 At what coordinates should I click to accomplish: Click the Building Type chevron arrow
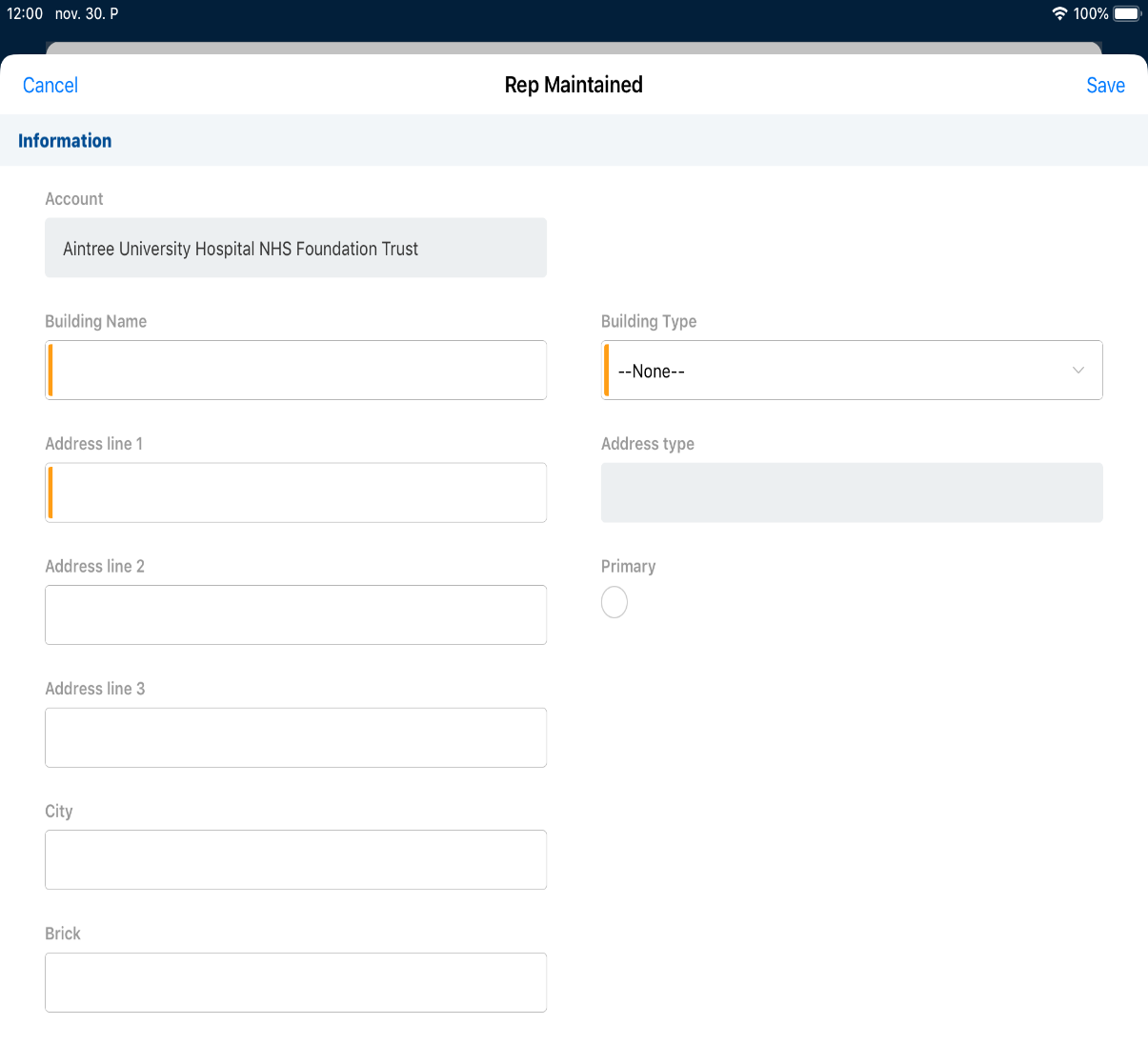[x=1078, y=370]
